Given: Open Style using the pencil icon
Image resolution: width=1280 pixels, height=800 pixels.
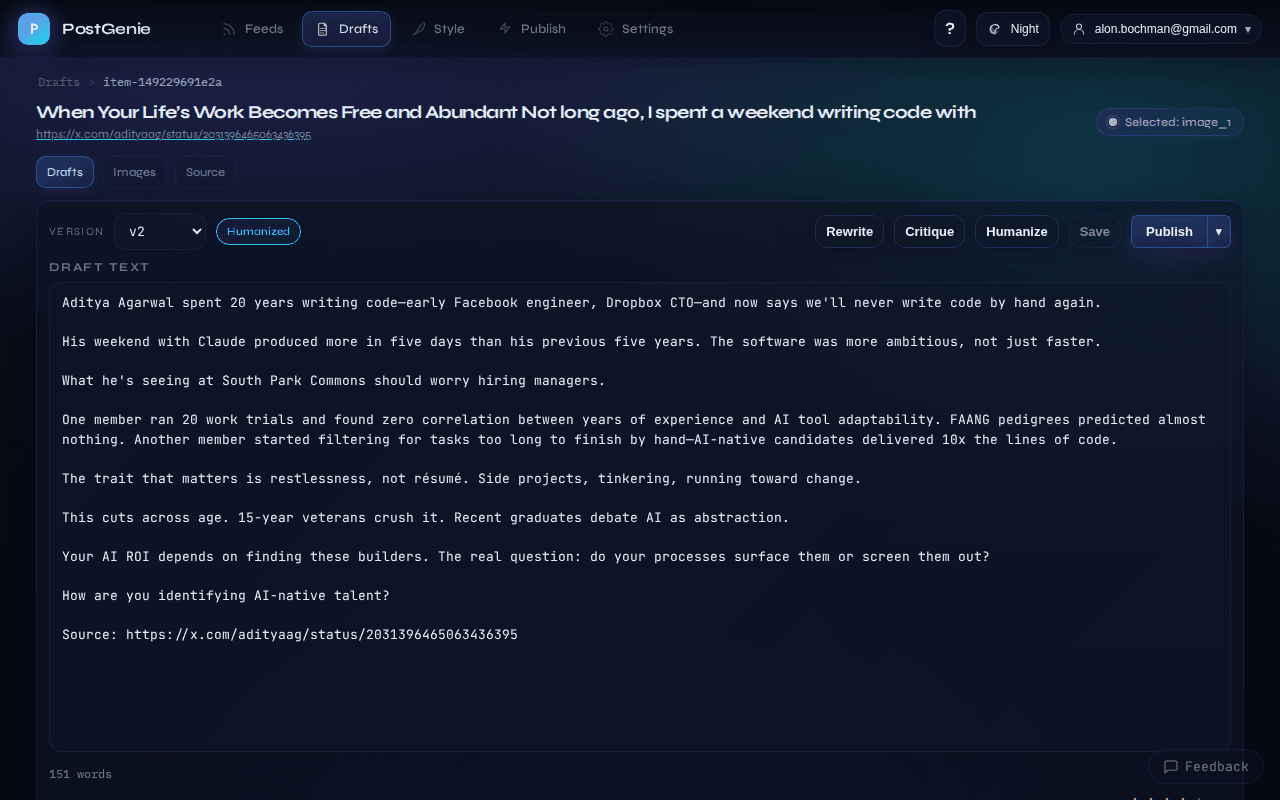Looking at the screenshot, I should 421,28.
